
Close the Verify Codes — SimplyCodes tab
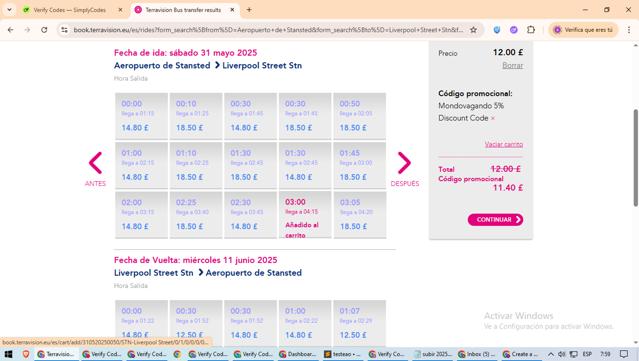(x=120, y=10)
